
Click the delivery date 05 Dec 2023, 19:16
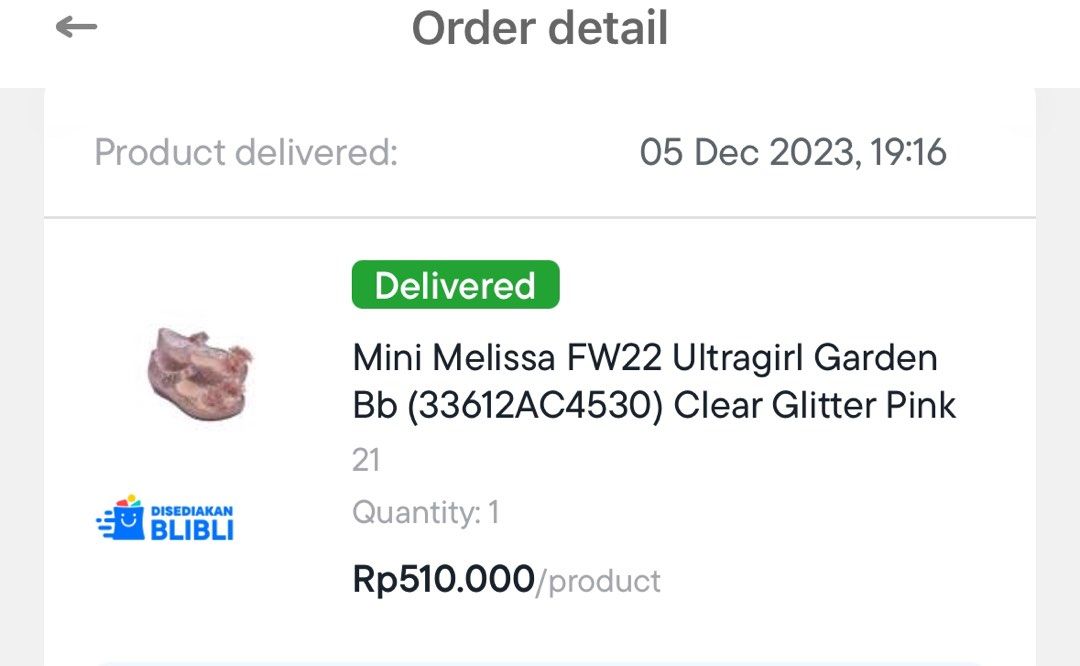pos(793,152)
